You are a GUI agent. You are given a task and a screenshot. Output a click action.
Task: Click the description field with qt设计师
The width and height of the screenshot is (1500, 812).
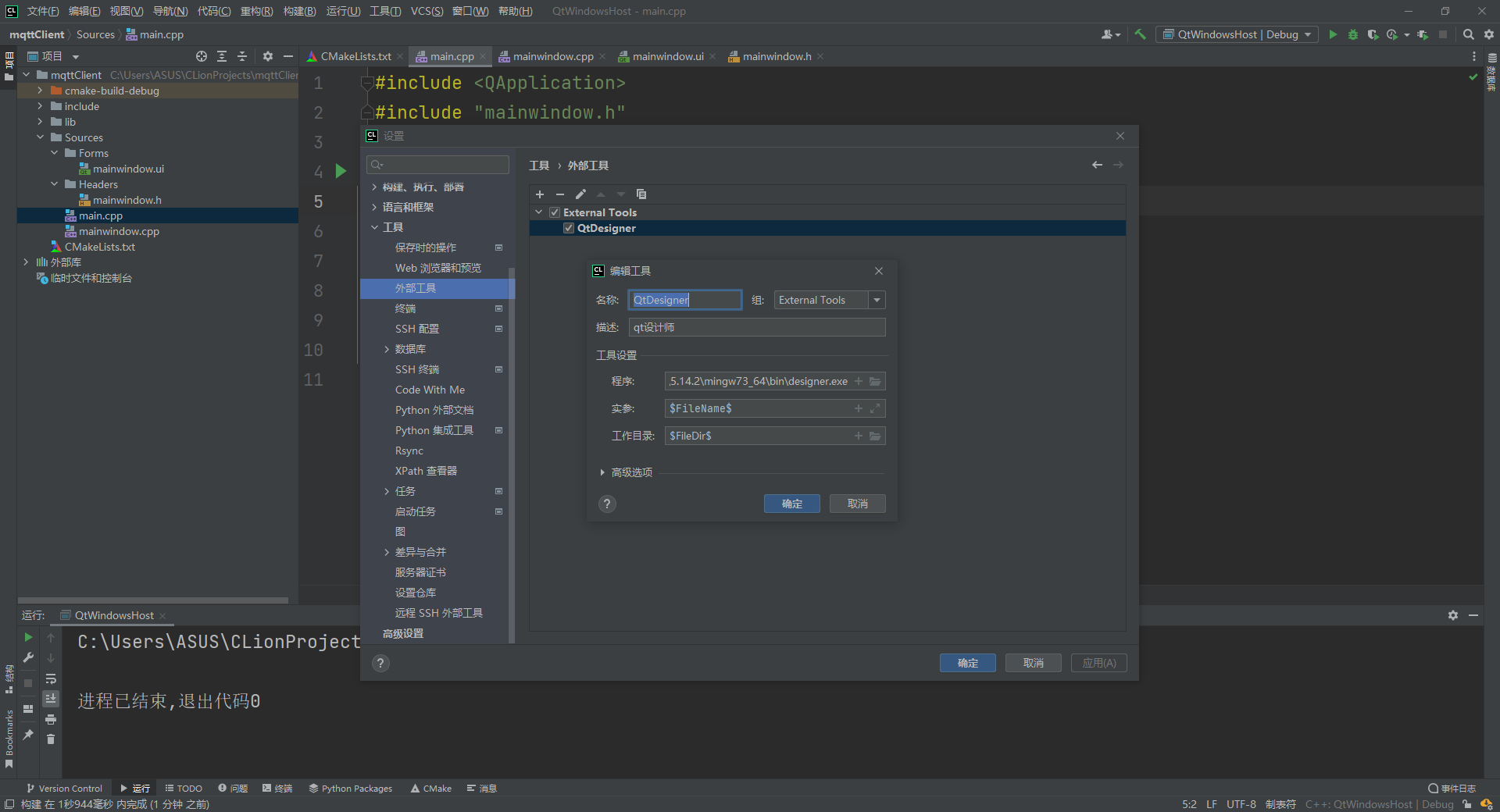point(757,327)
